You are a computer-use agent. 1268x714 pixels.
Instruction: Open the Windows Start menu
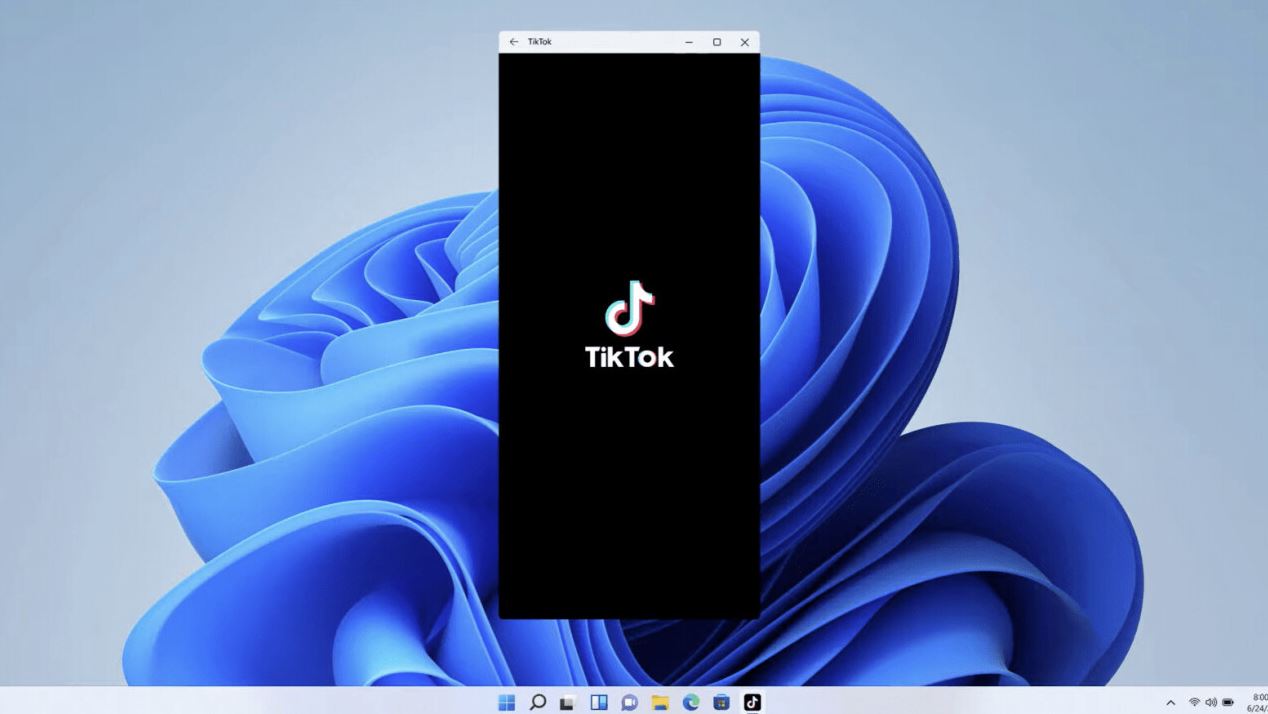[x=507, y=702]
